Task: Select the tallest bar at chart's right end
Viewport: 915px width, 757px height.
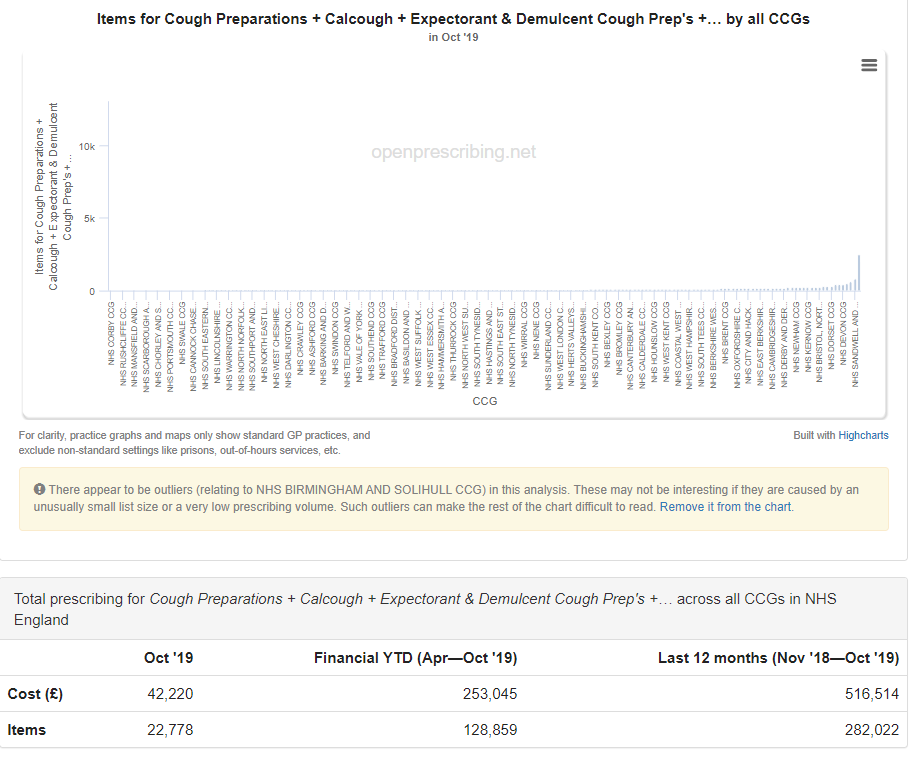Action: pyautogui.click(x=859, y=273)
